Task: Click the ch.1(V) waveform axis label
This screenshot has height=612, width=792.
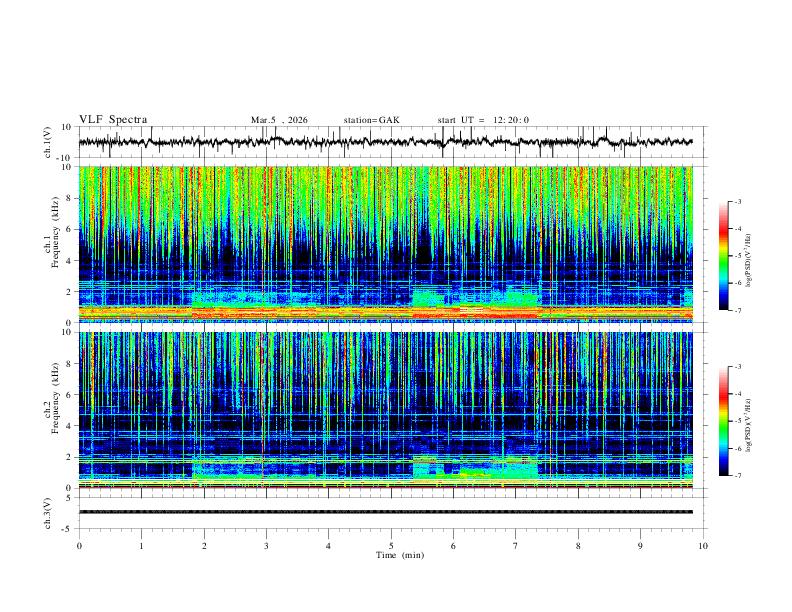Action: (48, 142)
